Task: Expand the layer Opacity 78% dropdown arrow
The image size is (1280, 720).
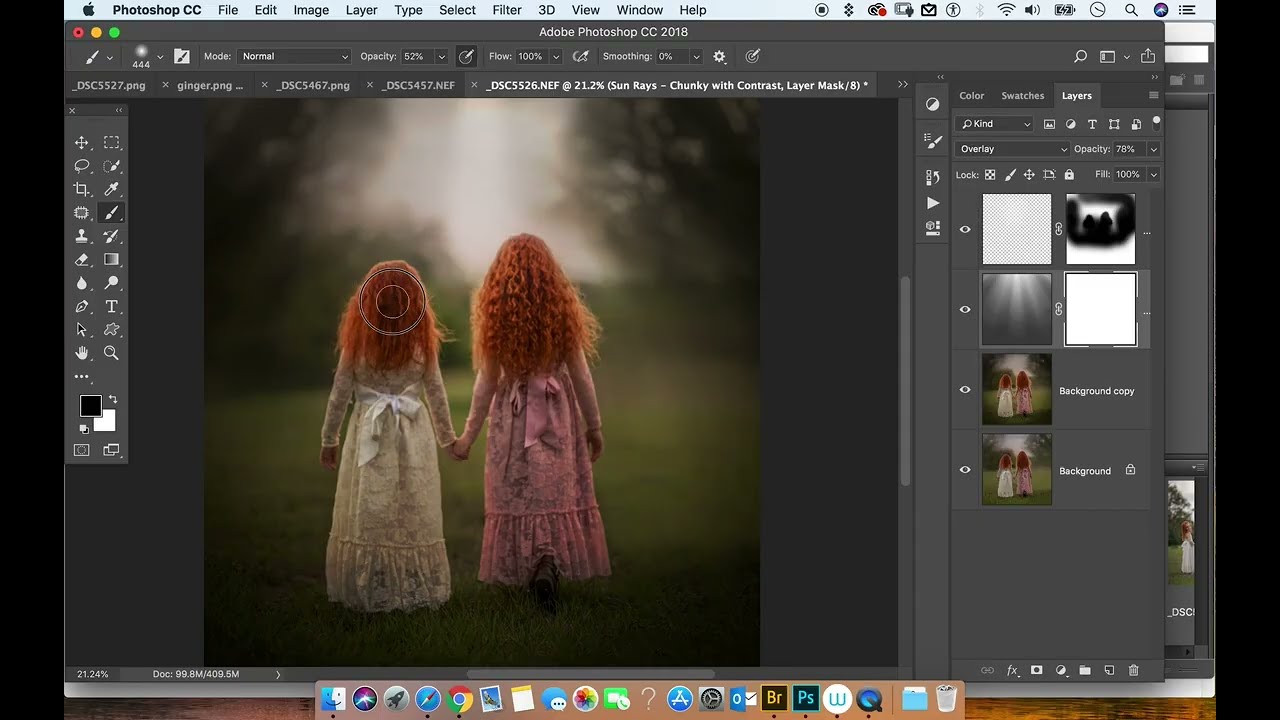Action: pyautogui.click(x=1153, y=149)
